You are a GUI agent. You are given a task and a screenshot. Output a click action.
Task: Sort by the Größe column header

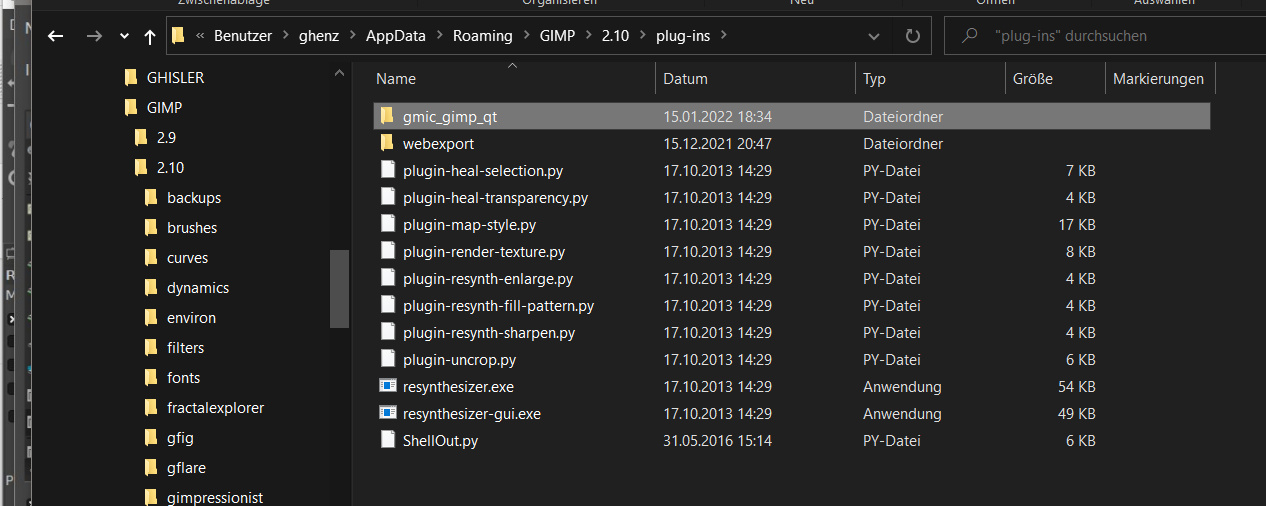click(x=1032, y=79)
